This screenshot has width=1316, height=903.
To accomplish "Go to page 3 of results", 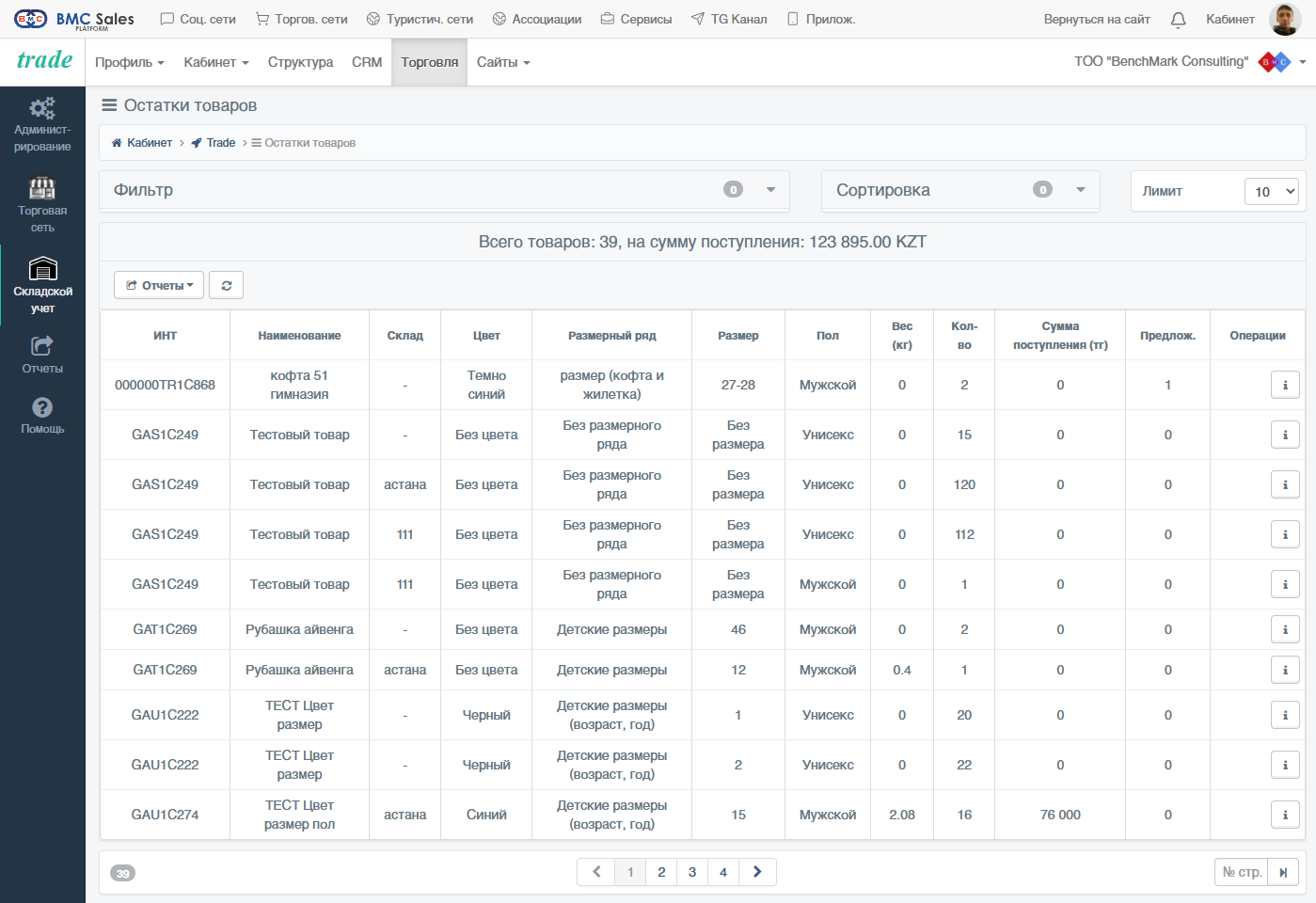I will click(692, 872).
